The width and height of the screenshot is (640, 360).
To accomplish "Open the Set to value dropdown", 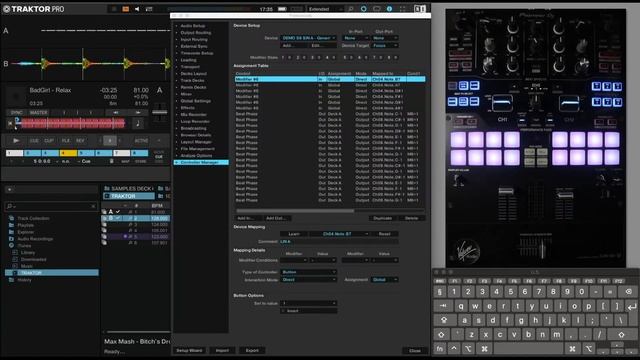I will [x=309, y=303].
